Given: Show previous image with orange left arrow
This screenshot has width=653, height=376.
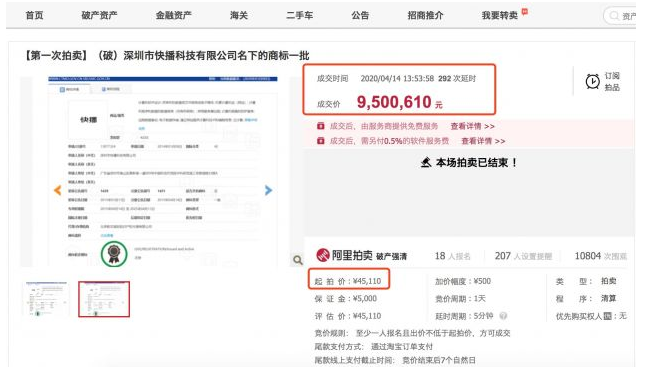Looking at the screenshot, I should pyautogui.click(x=57, y=190).
